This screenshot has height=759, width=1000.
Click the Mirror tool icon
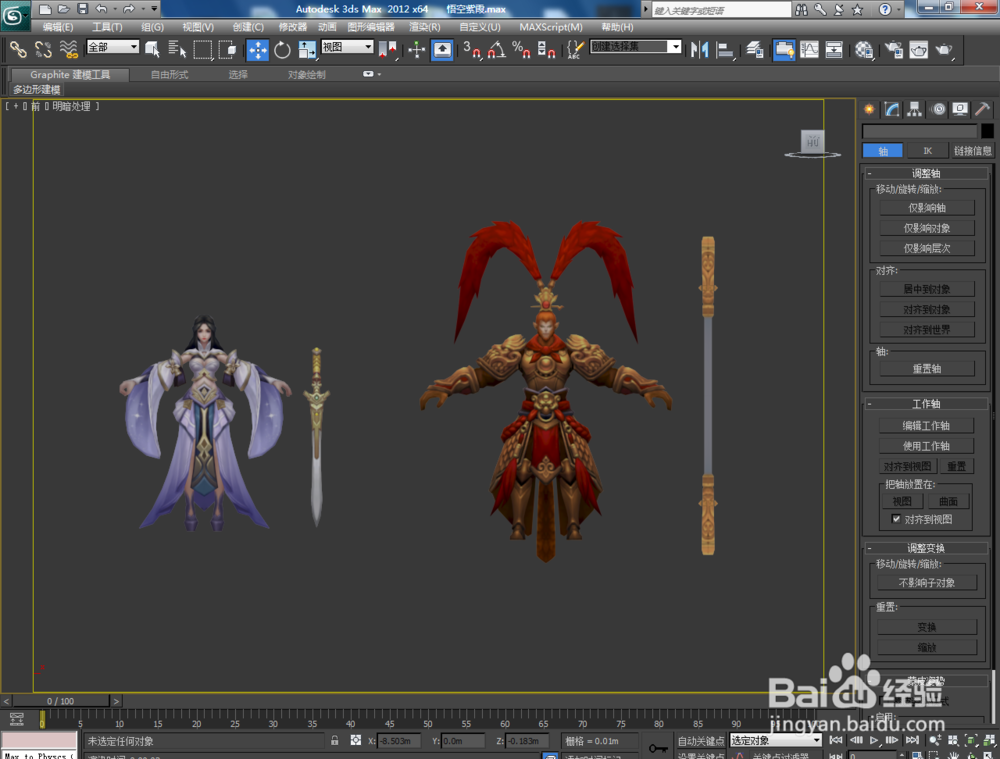click(x=700, y=49)
